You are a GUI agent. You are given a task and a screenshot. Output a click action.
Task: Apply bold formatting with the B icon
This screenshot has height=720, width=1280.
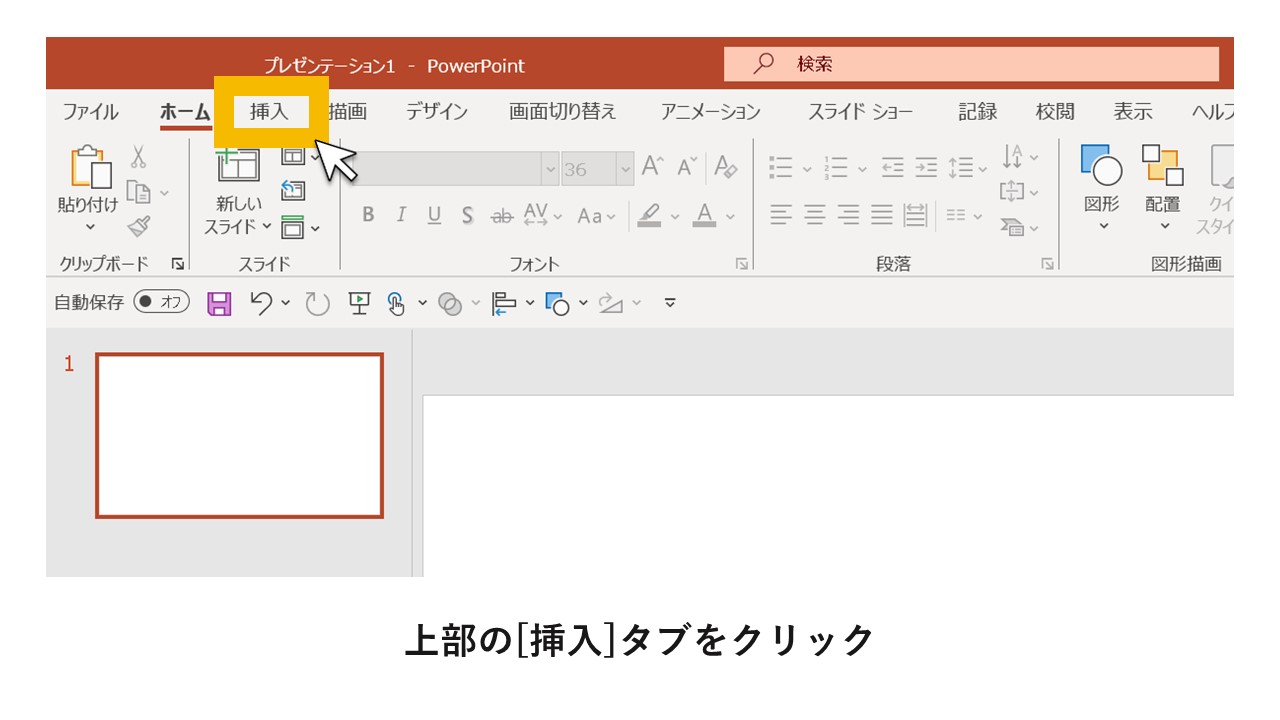coord(367,216)
